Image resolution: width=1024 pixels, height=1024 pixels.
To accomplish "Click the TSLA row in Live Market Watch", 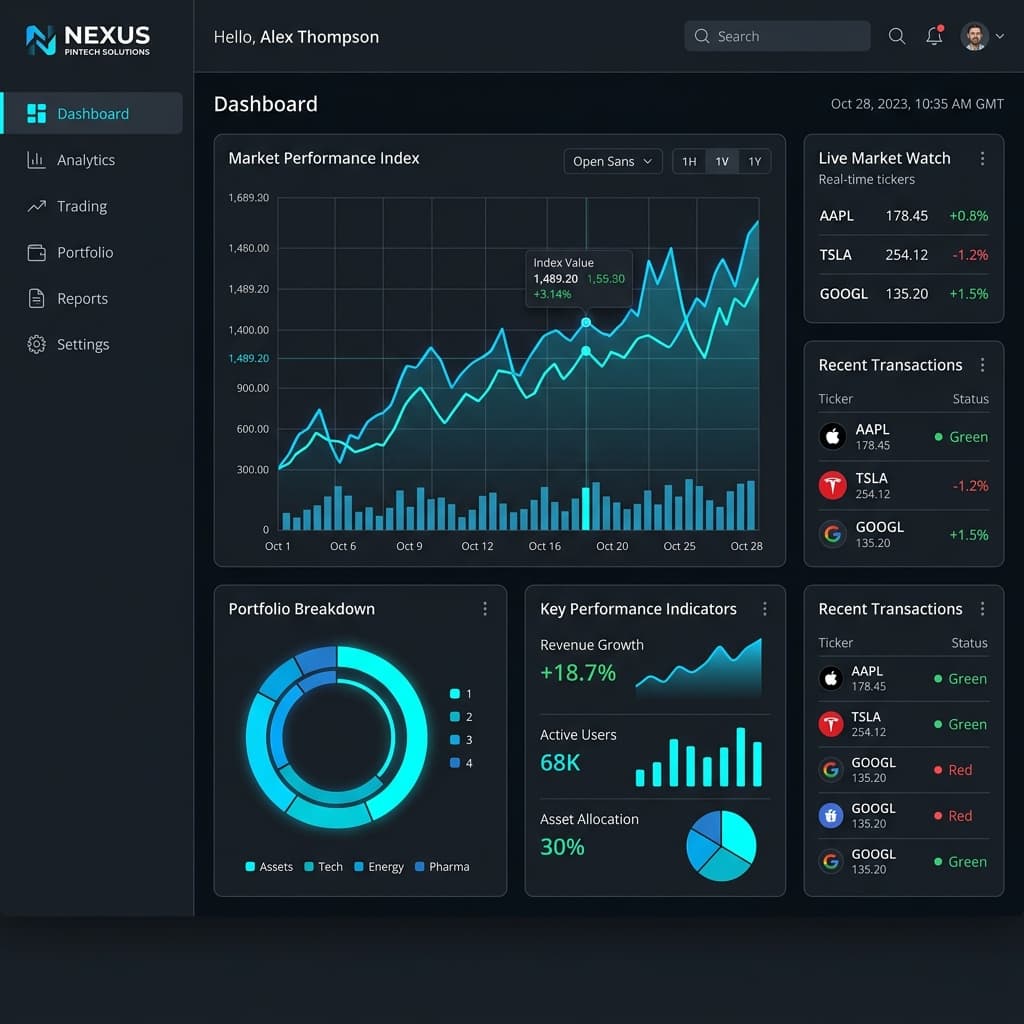I will coord(904,255).
